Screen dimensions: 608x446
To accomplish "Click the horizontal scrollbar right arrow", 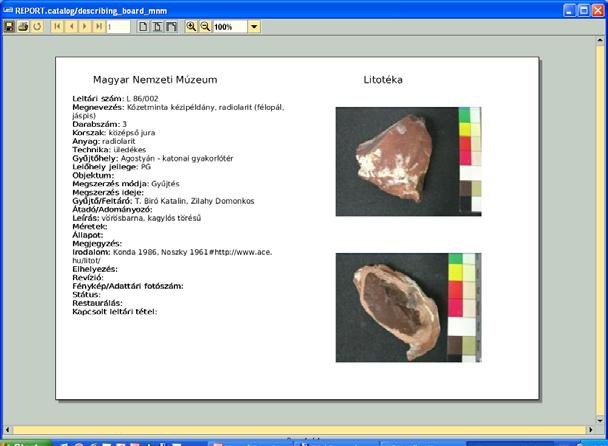I will pyautogui.click(x=590, y=430).
